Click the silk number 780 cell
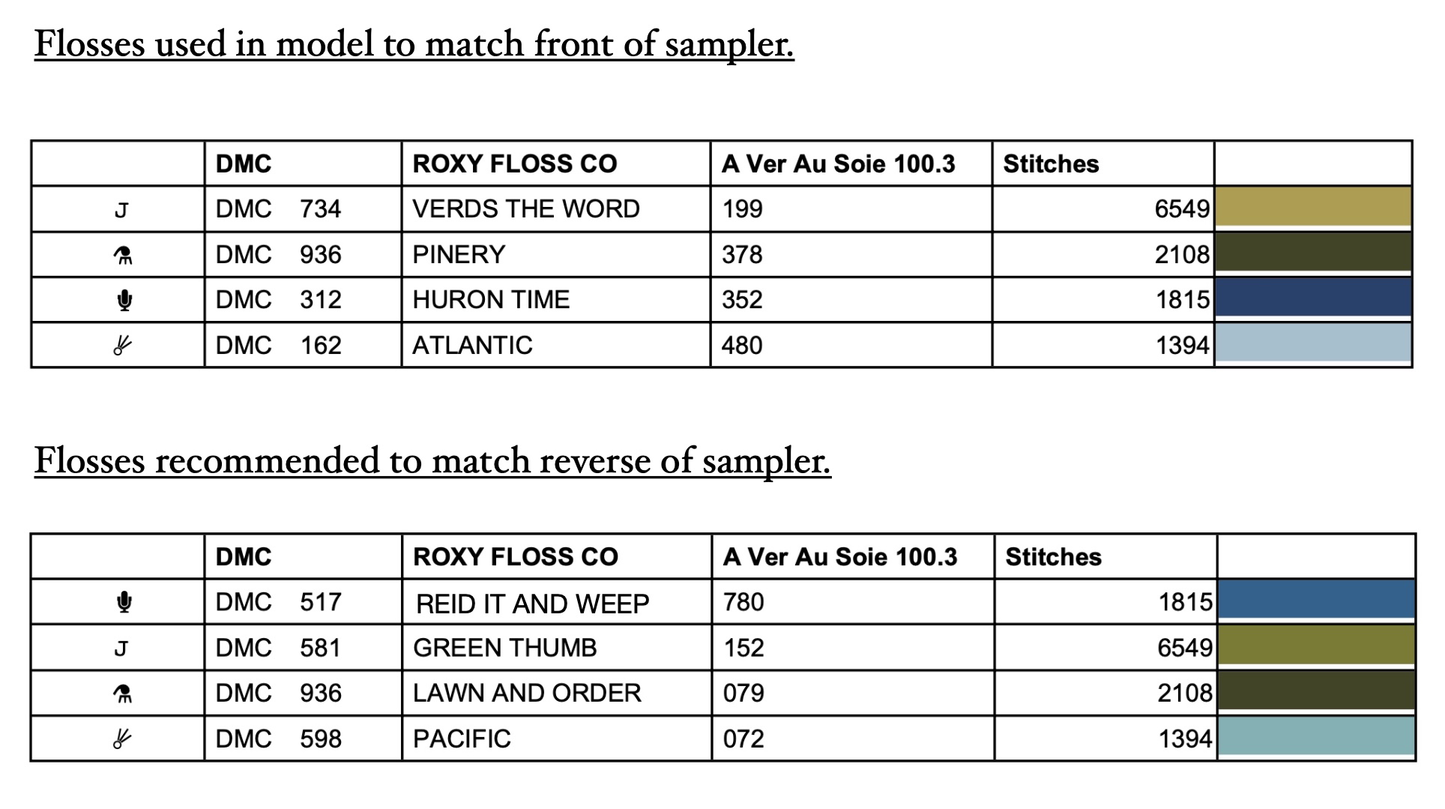The image size is (1445, 809). point(744,602)
